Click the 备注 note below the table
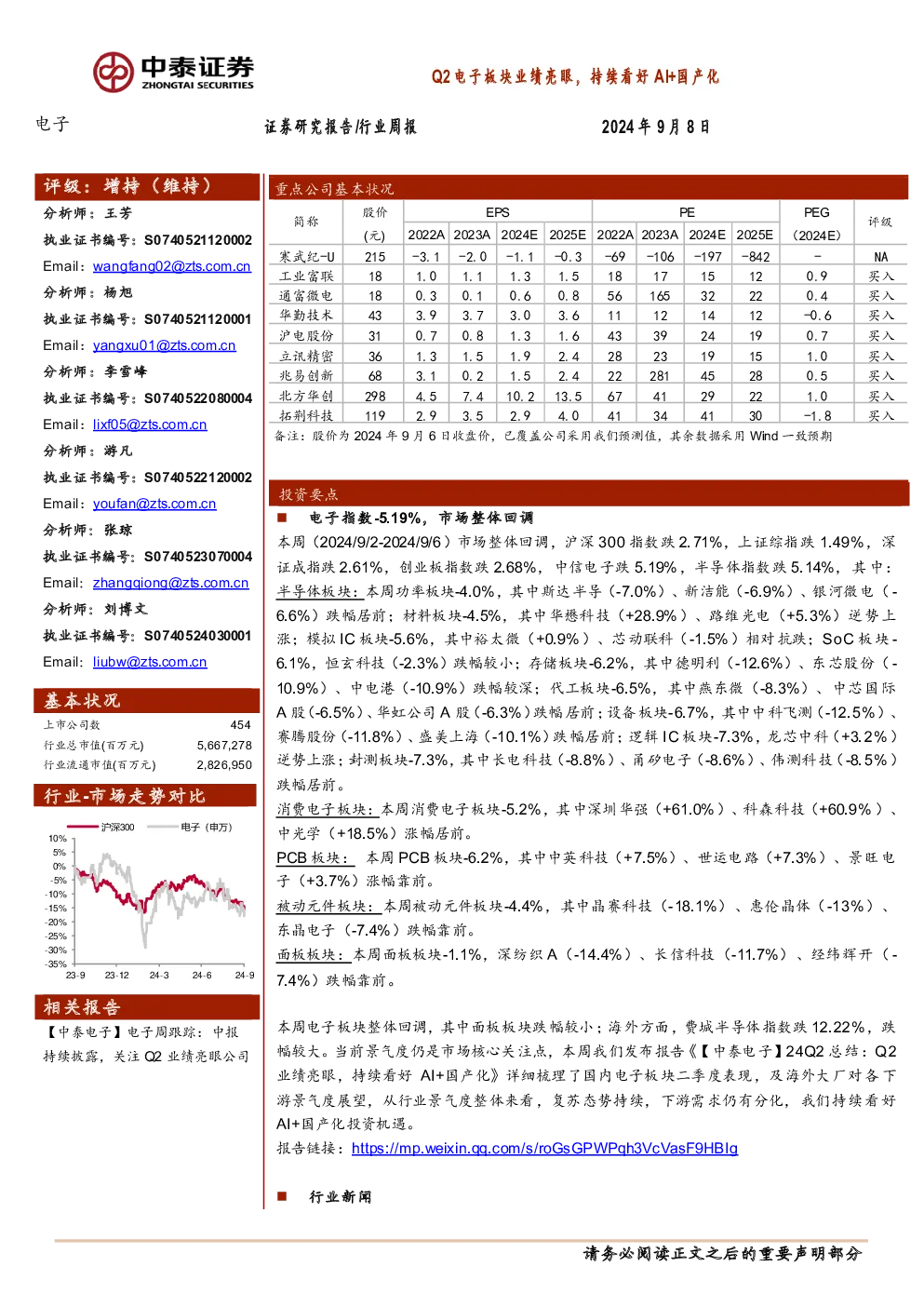Viewport: 924px width, 1307px height. [554, 436]
